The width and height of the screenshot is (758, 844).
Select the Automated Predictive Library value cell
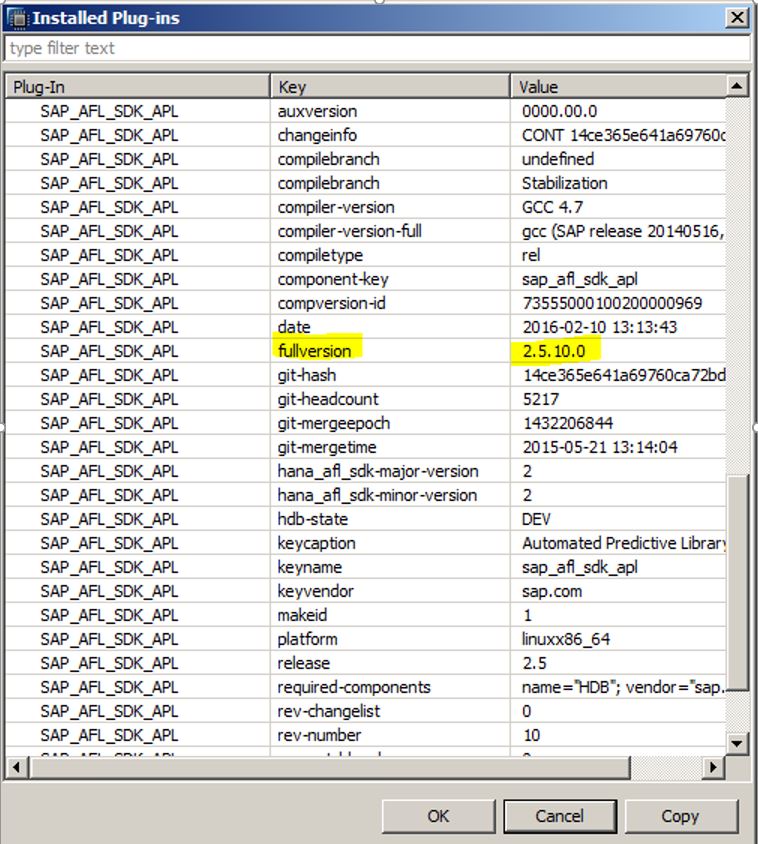point(618,543)
